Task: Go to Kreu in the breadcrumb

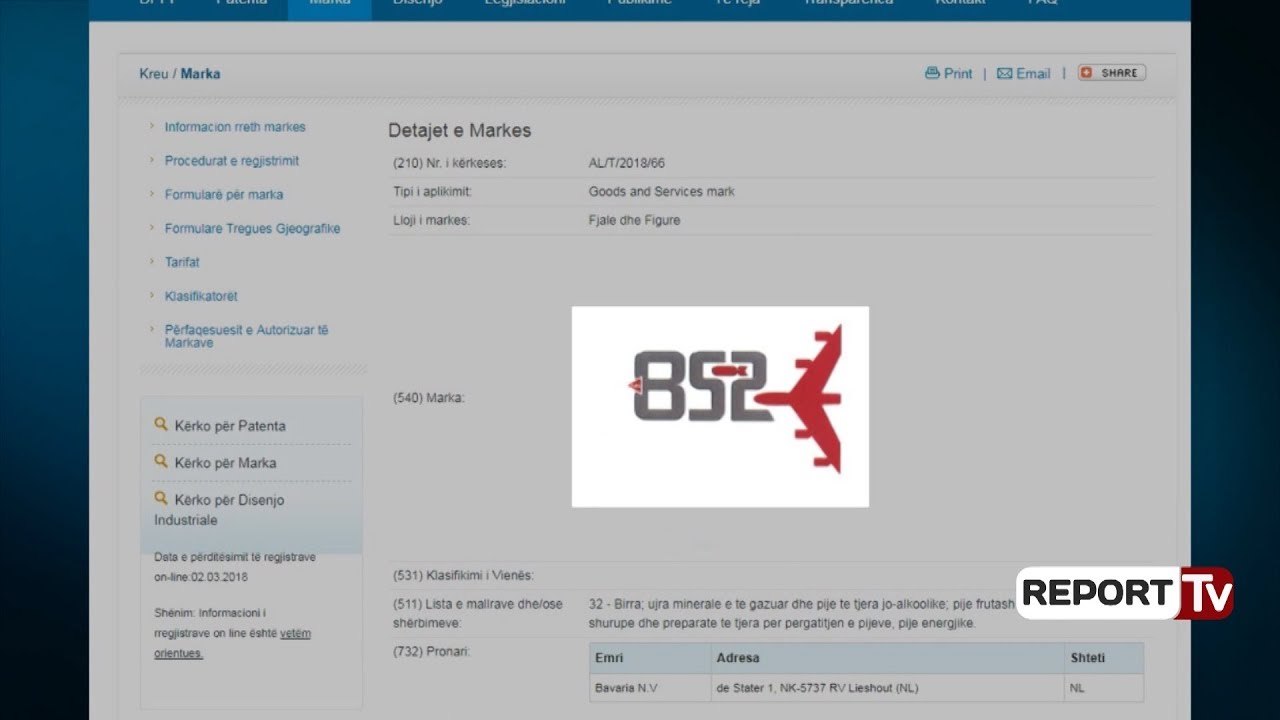Action: click(x=153, y=74)
